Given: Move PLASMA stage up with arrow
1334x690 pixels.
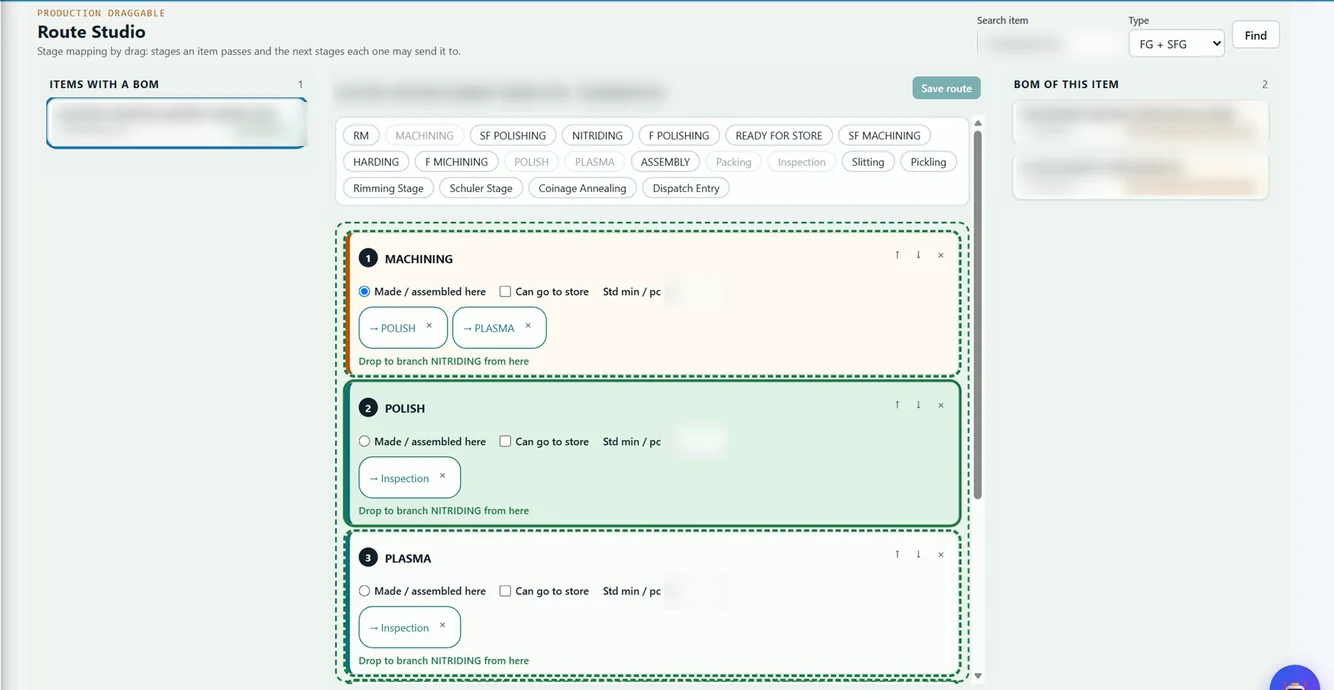Looking at the screenshot, I should [x=897, y=554].
